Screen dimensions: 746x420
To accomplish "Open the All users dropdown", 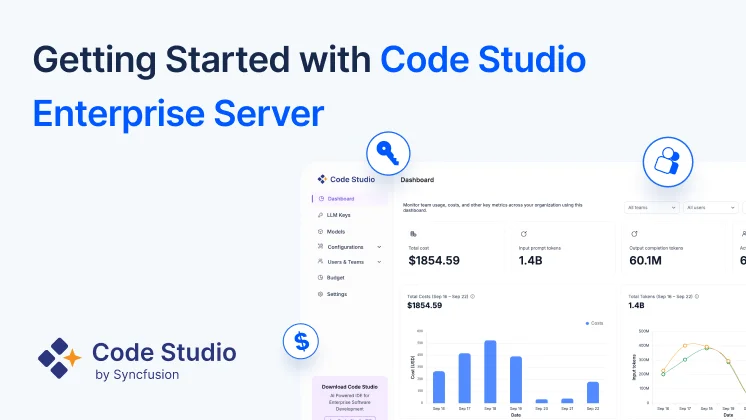I will [x=710, y=207].
